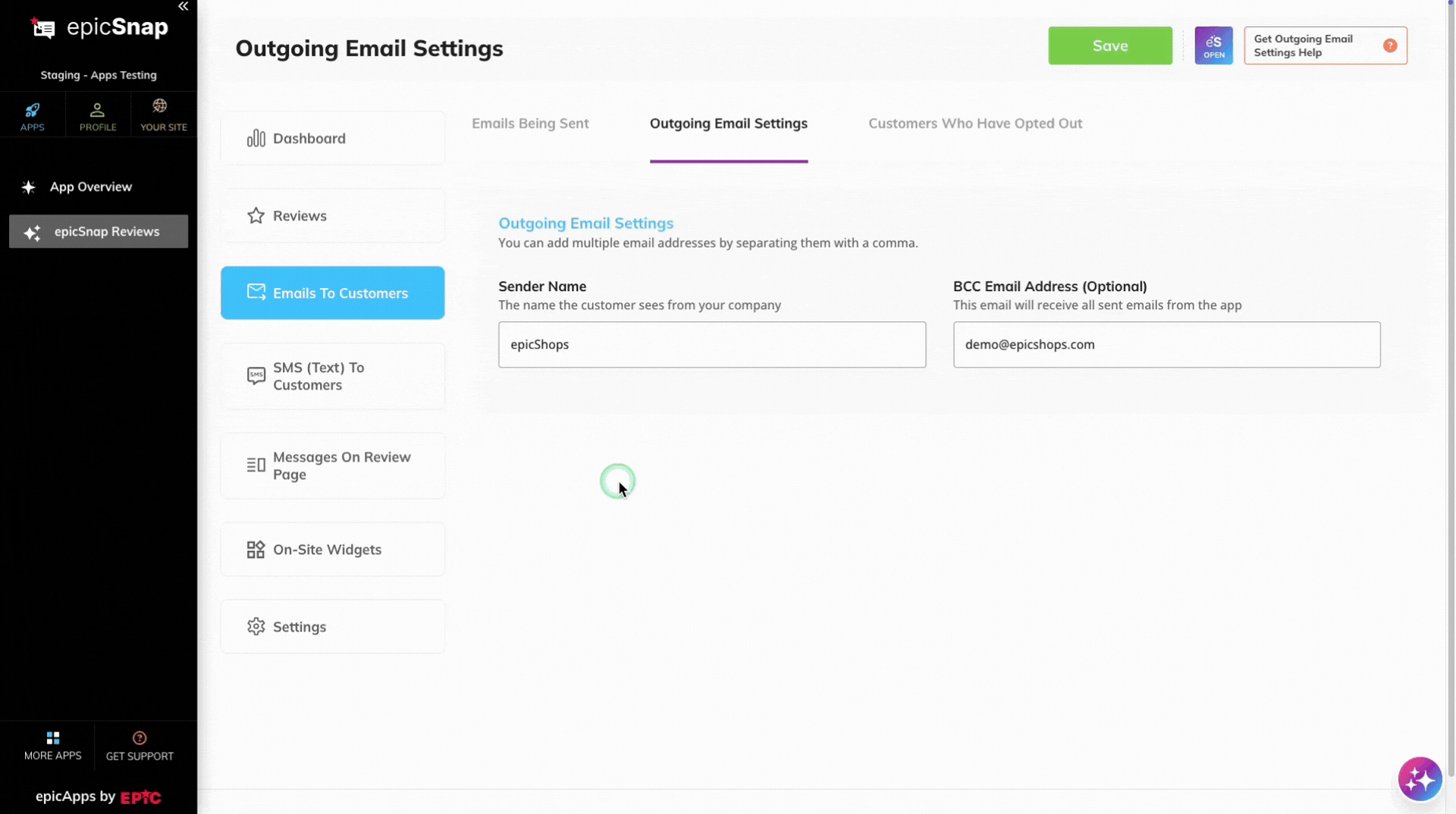1456x814 pixels.
Task: Focus the BCC Email Address field
Action: point(1166,345)
